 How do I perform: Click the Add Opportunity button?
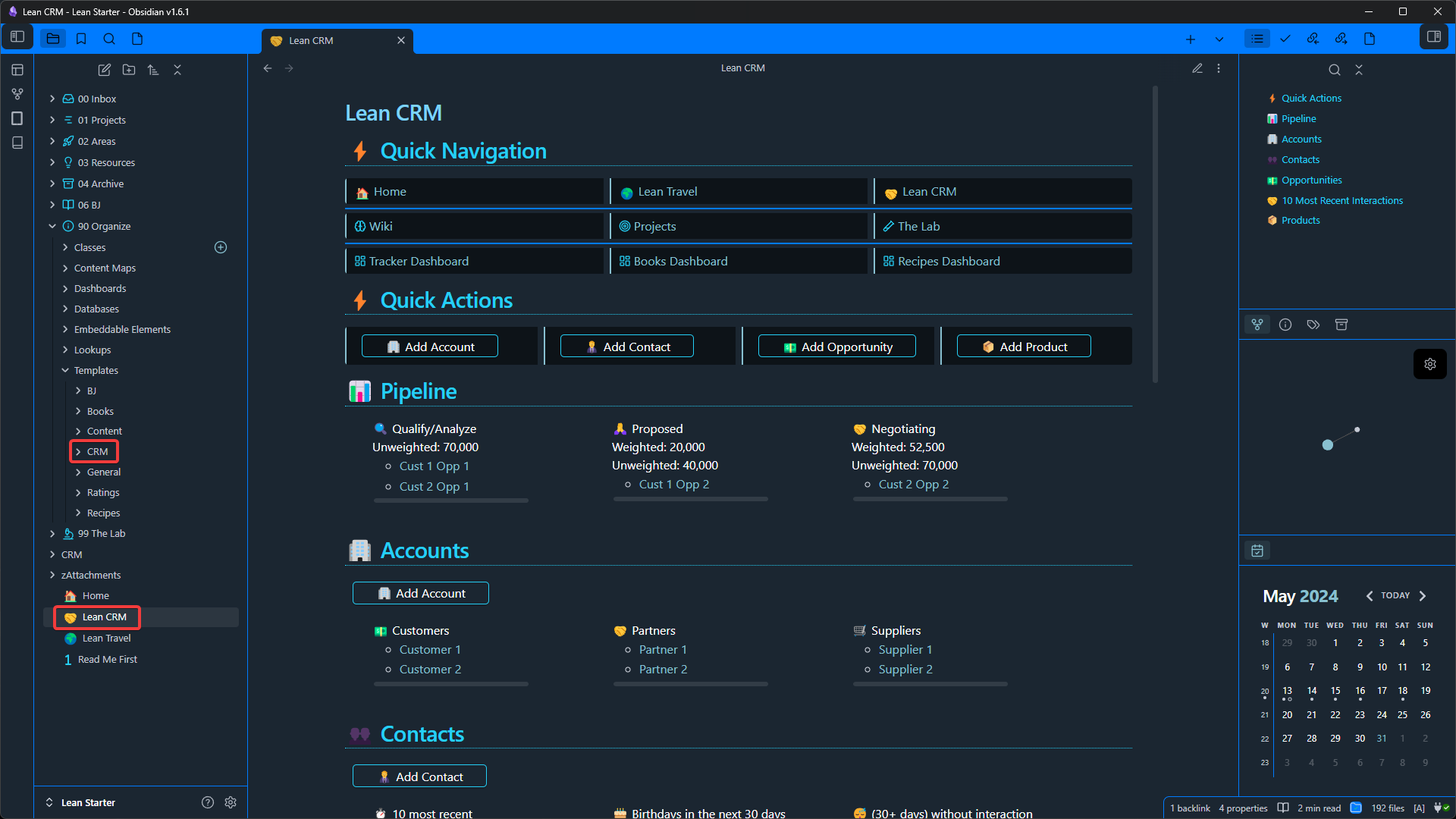[836, 347]
